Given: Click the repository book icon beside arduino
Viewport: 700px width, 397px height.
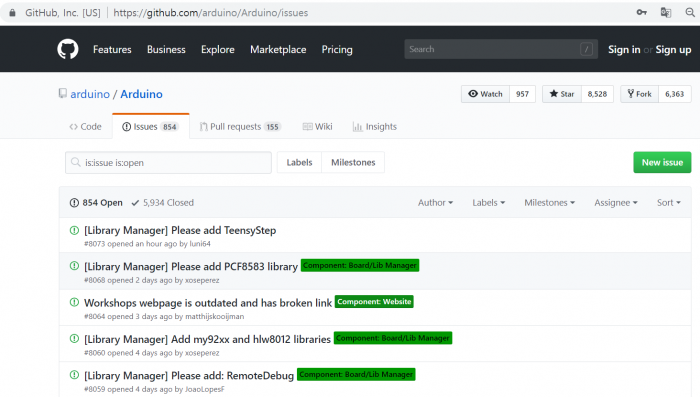Looking at the screenshot, I should click(x=62, y=93).
